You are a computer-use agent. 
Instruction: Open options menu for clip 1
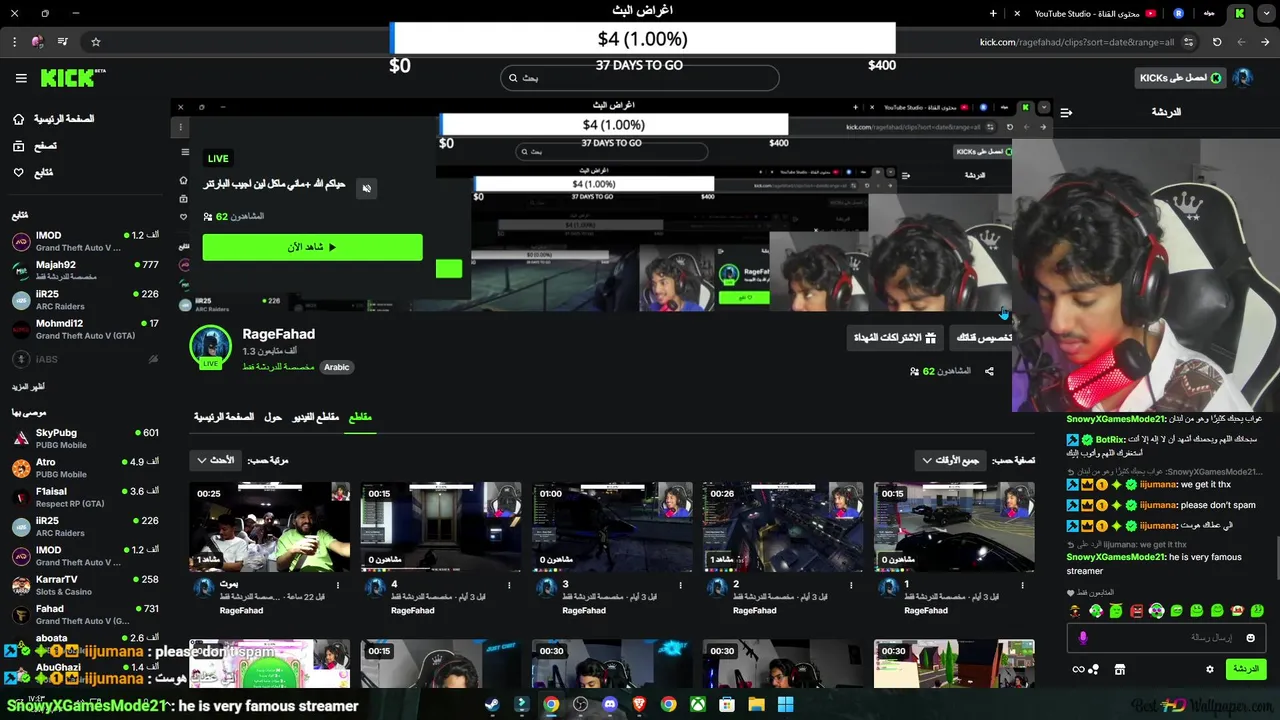(1023, 585)
